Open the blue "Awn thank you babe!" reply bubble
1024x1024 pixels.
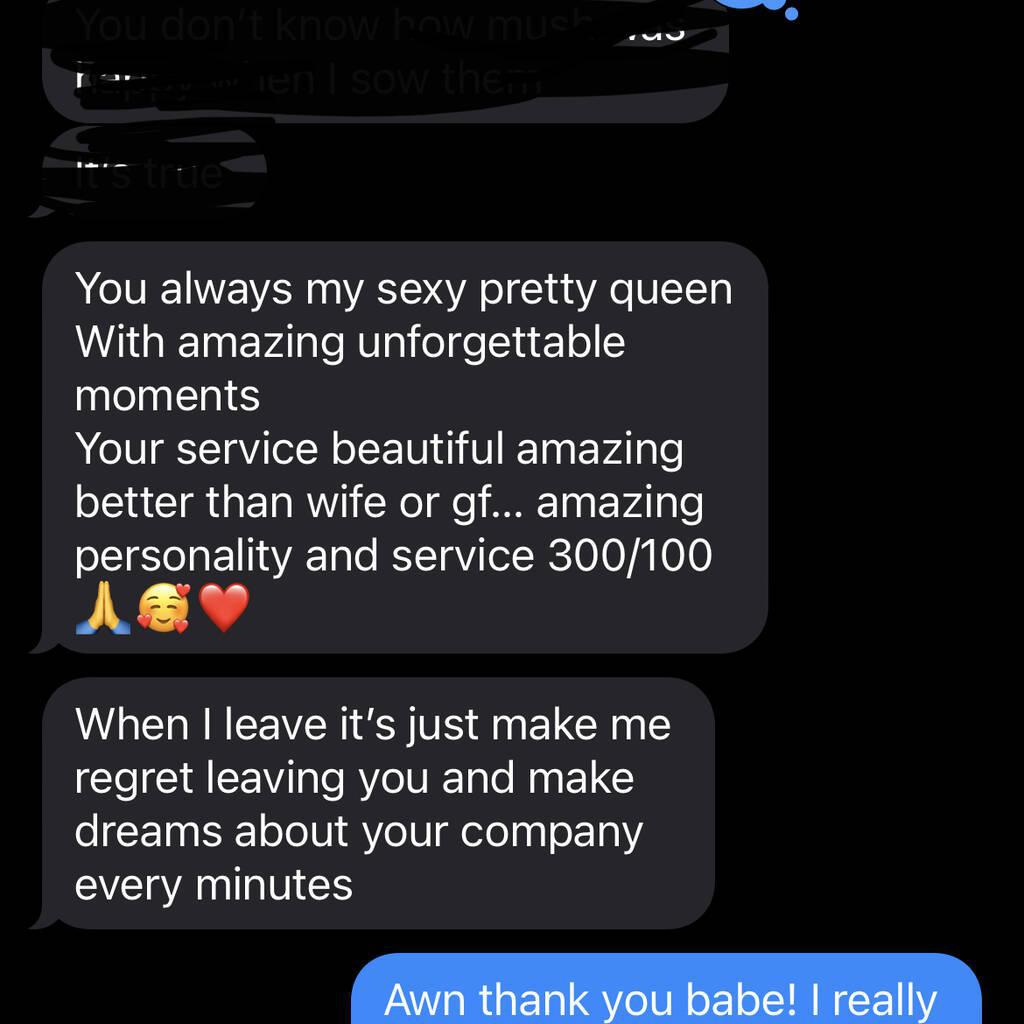pyautogui.click(x=666, y=989)
